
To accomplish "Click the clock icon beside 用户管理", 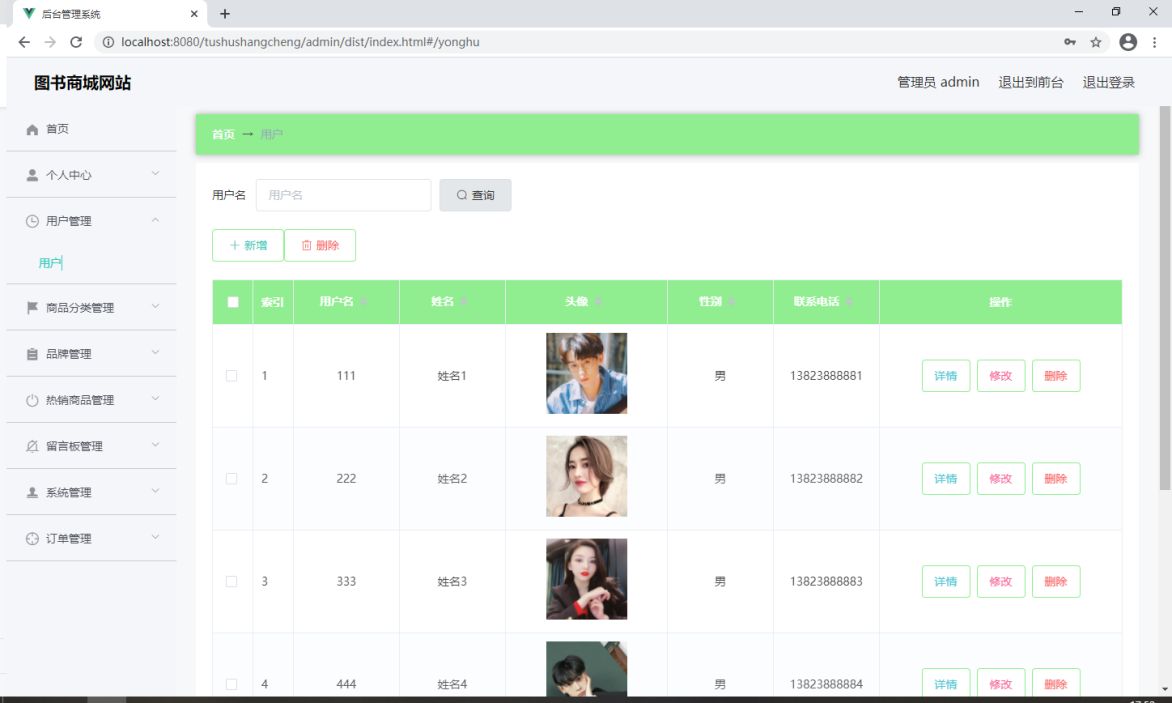I will 32,221.
